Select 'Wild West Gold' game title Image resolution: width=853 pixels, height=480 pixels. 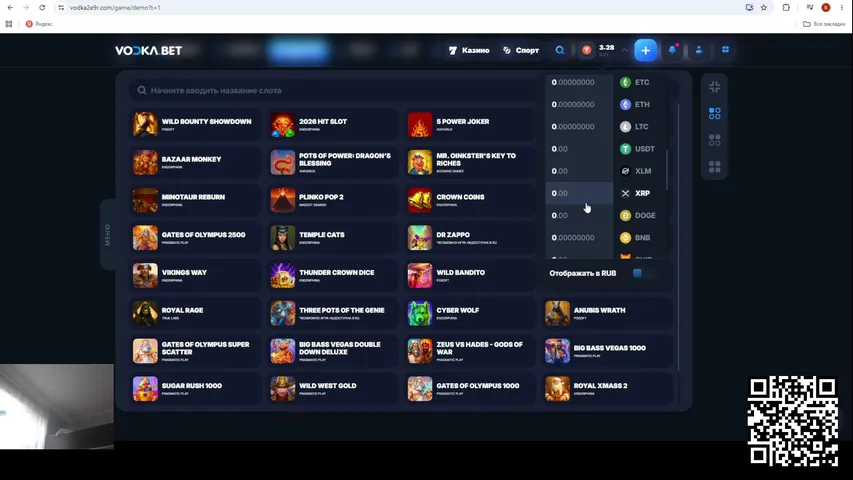tap(327, 385)
